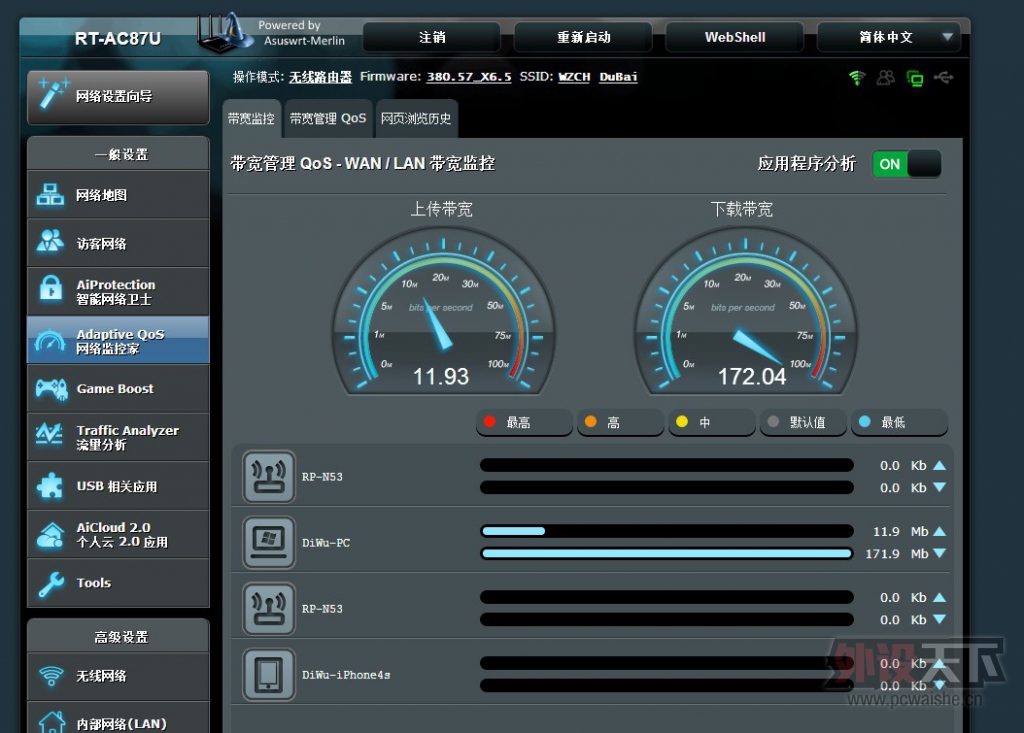Open the 无线路由器 operation mode link
The height and width of the screenshot is (733, 1024).
tap(320, 77)
